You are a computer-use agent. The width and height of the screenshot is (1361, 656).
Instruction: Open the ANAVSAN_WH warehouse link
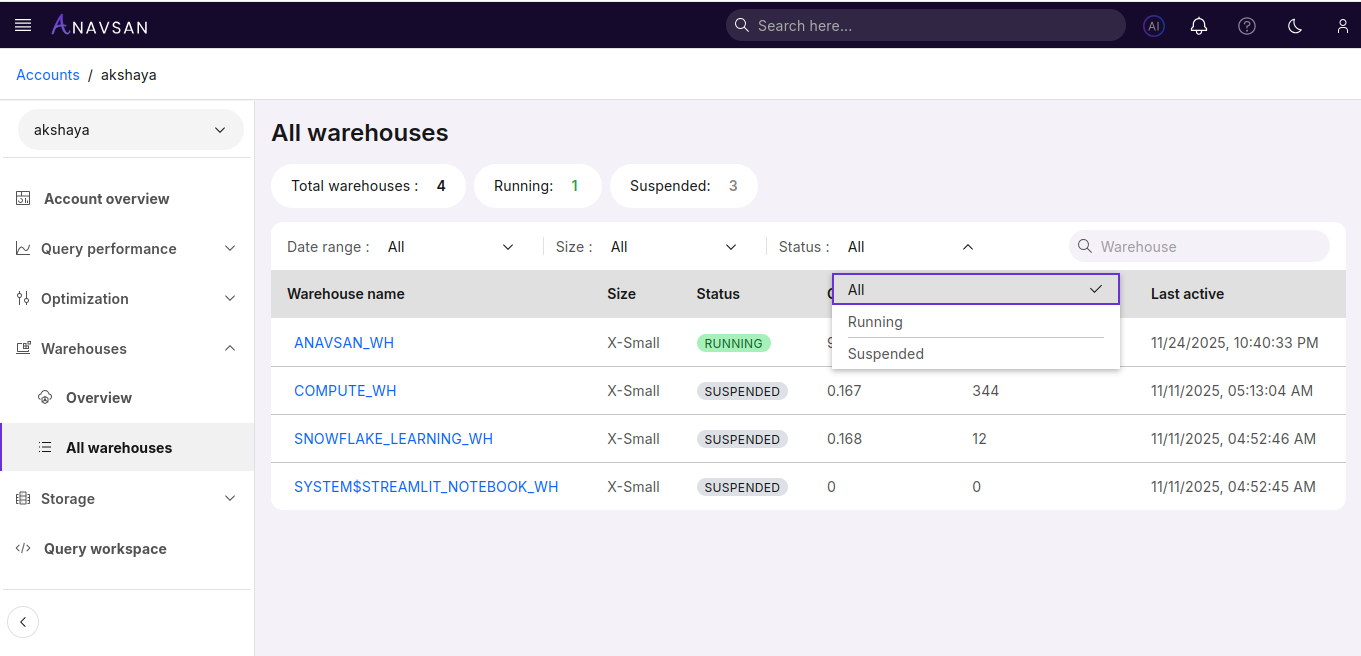pos(344,343)
